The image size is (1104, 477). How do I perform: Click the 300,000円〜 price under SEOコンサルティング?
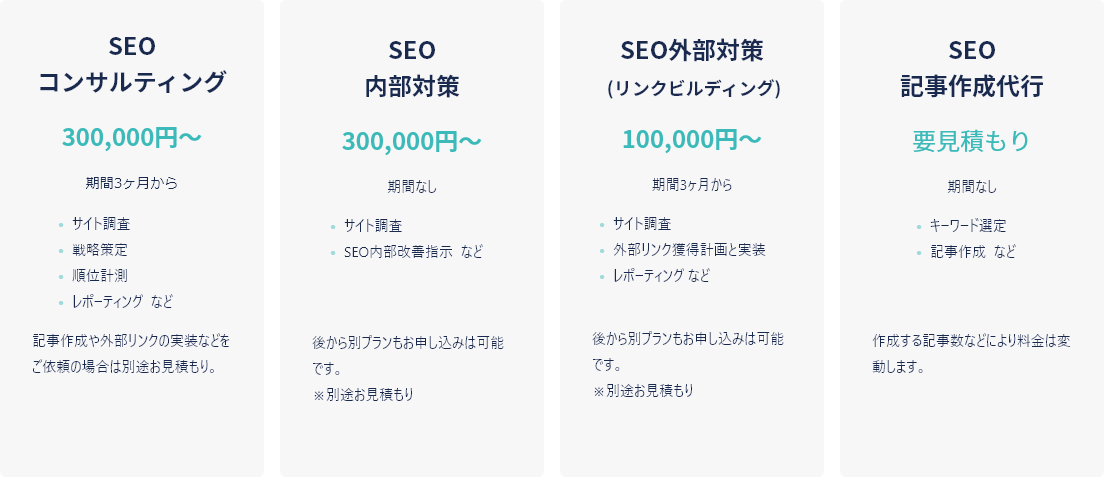click(132, 137)
